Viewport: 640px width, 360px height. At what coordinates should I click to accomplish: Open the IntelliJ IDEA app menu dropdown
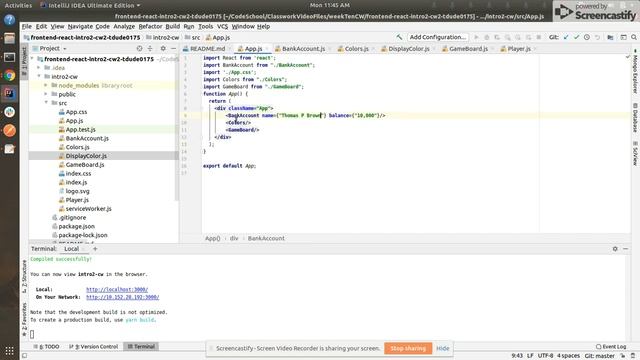click(x=90, y=5)
